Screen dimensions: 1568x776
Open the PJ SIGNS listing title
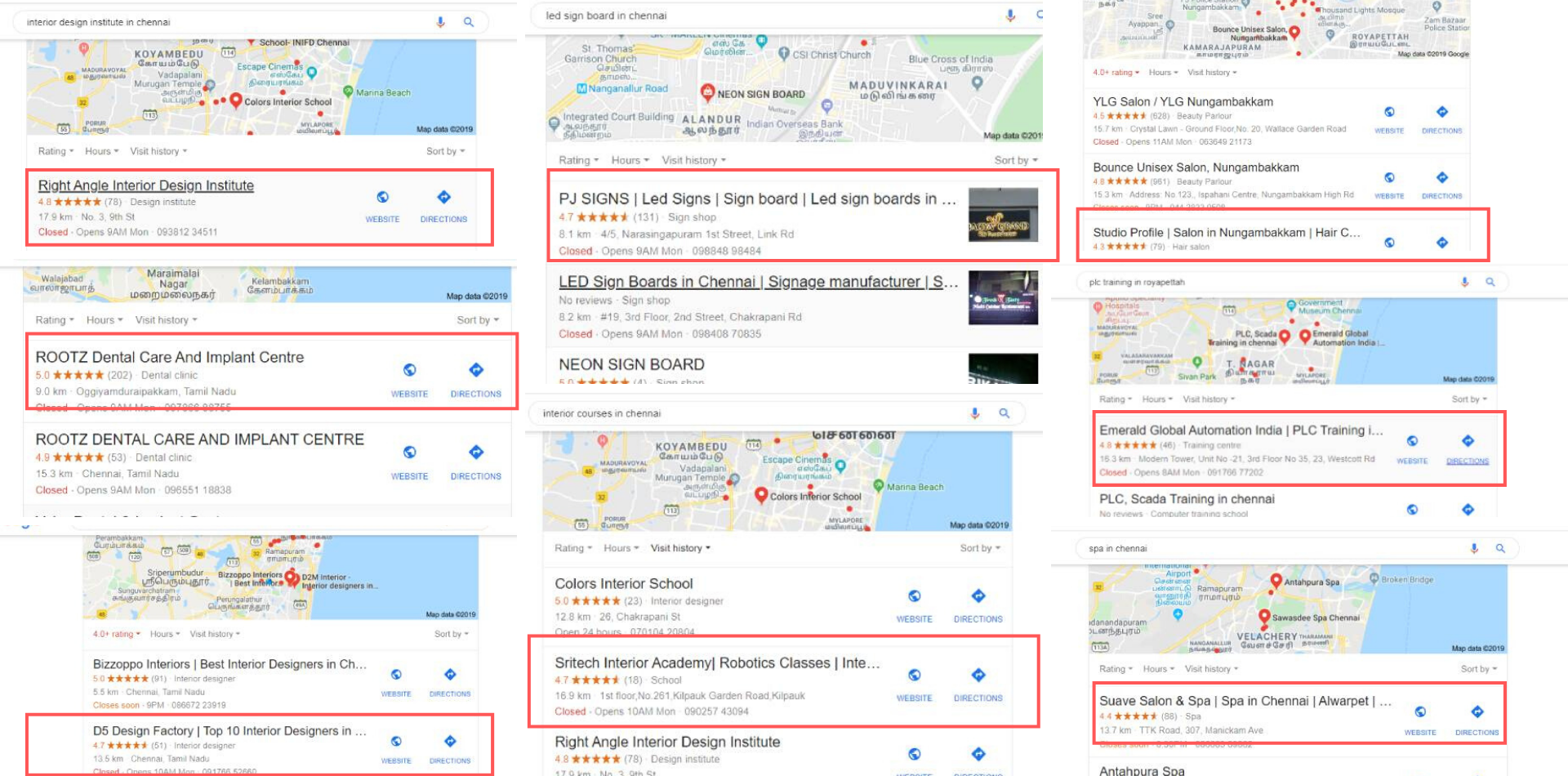(756, 199)
